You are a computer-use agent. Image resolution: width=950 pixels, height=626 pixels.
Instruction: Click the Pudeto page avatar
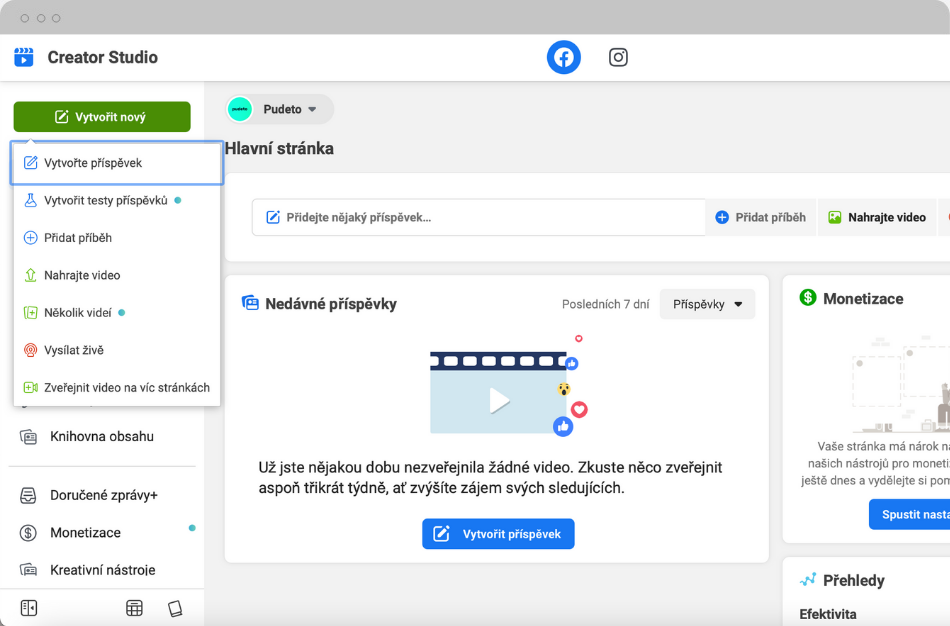pos(240,109)
